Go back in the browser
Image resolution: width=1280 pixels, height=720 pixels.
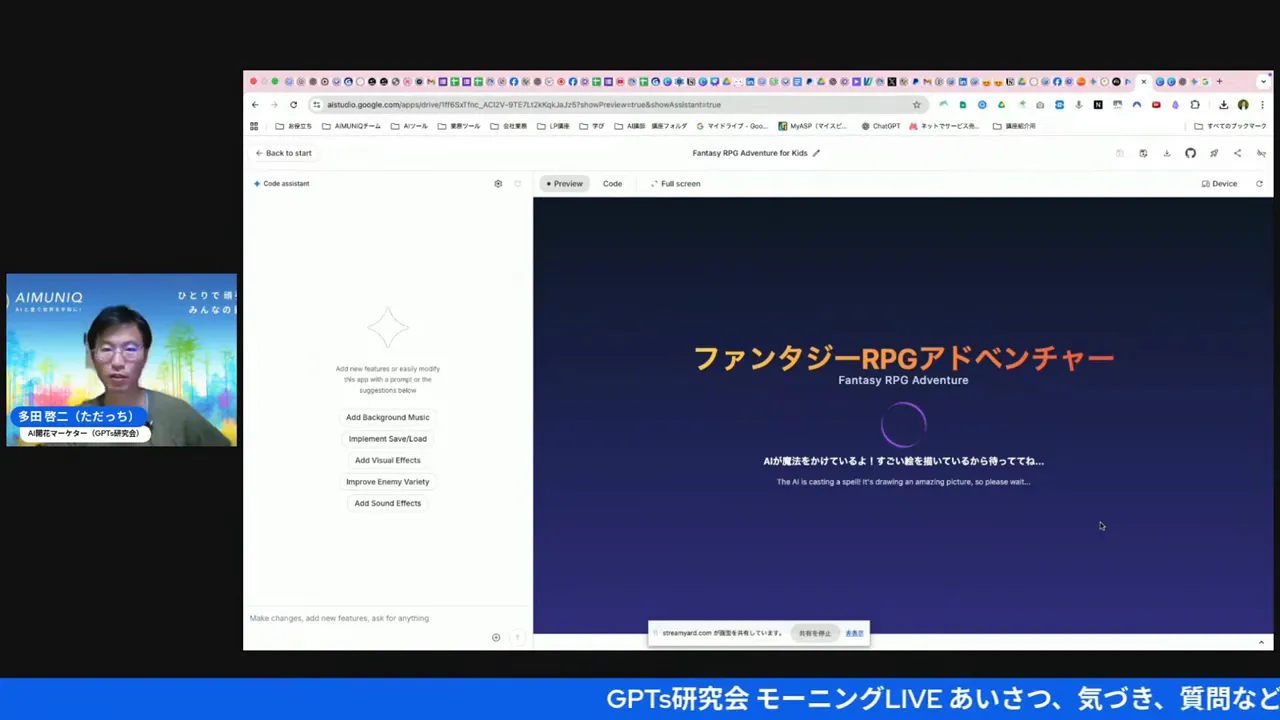click(255, 104)
